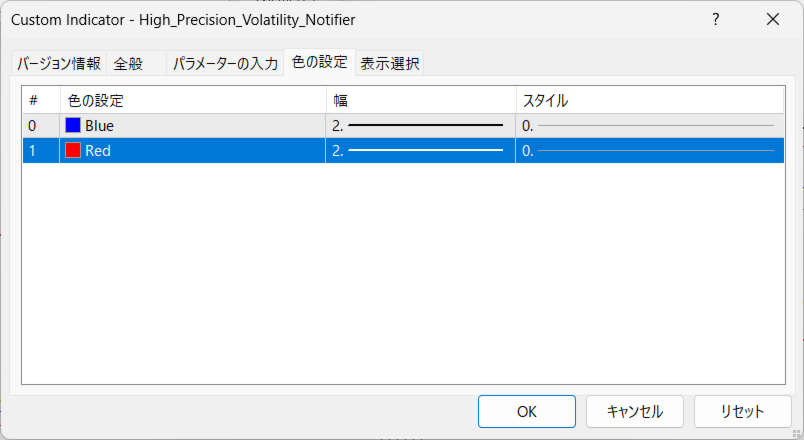The height and width of the screenshot is (440, 804).
Task: Open the line style dropdown for row 1
Action: pos(648,151)
